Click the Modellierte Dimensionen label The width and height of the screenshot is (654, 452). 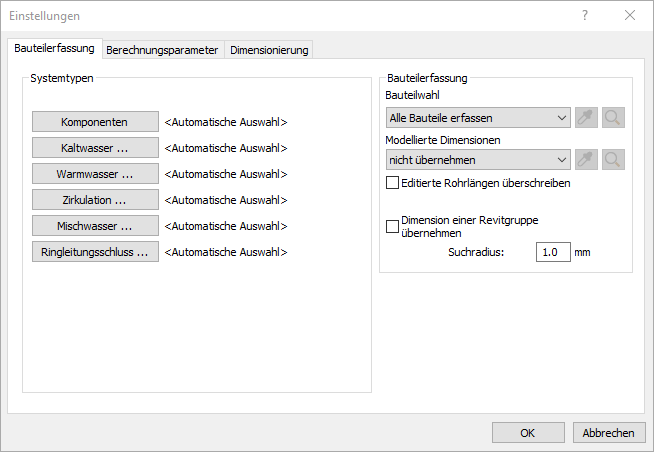(x=443, y=140)
